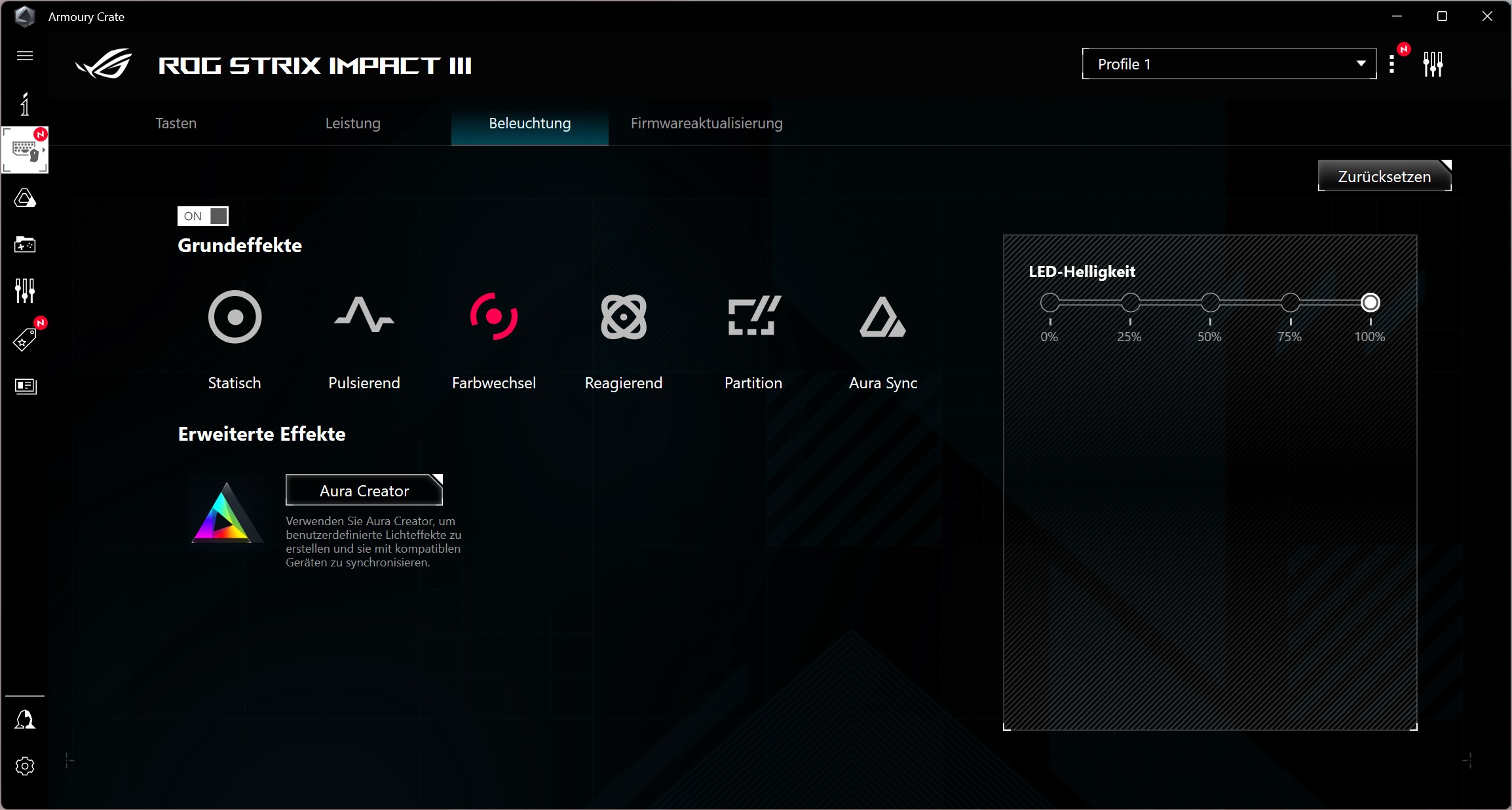Open the app settings gear at the bottom
1512x810 pixels.
pos(24,766)
